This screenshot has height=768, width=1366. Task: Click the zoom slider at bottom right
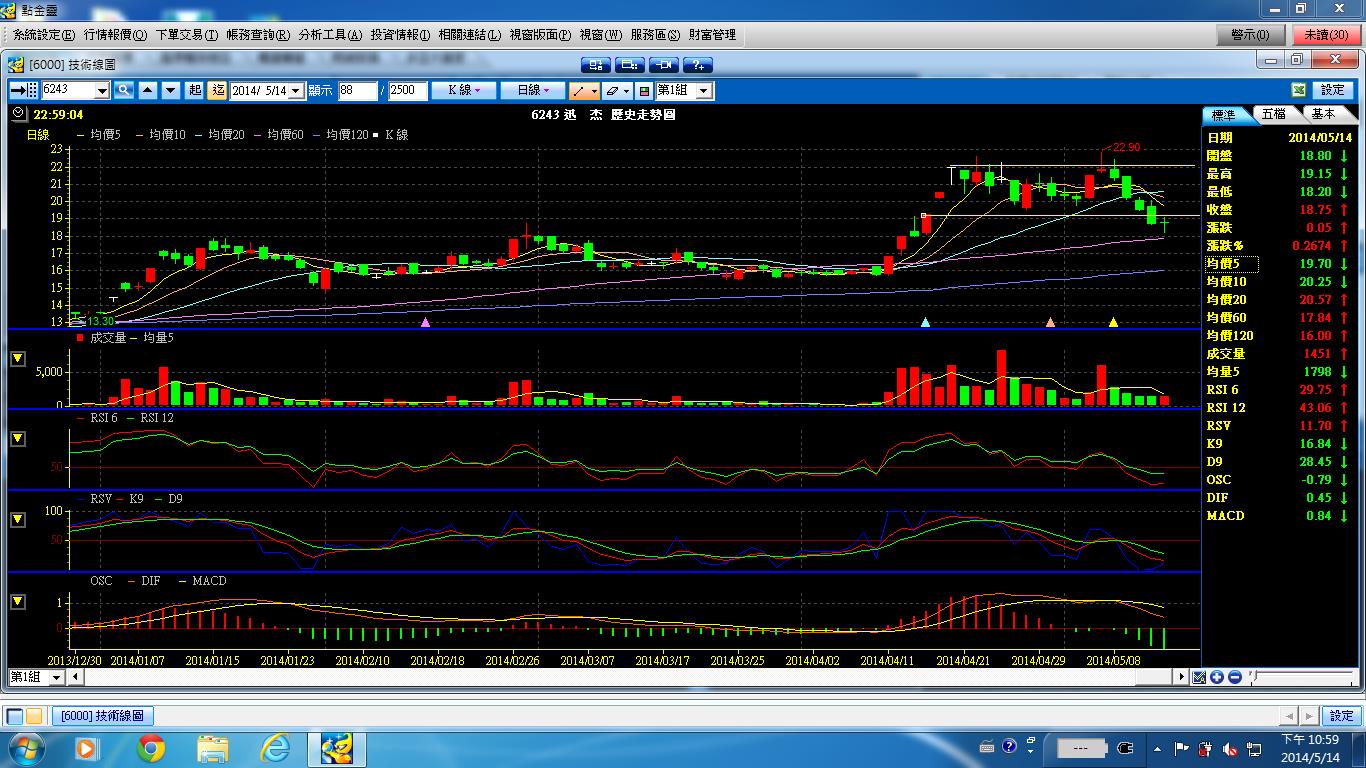tap(1300, 677)
